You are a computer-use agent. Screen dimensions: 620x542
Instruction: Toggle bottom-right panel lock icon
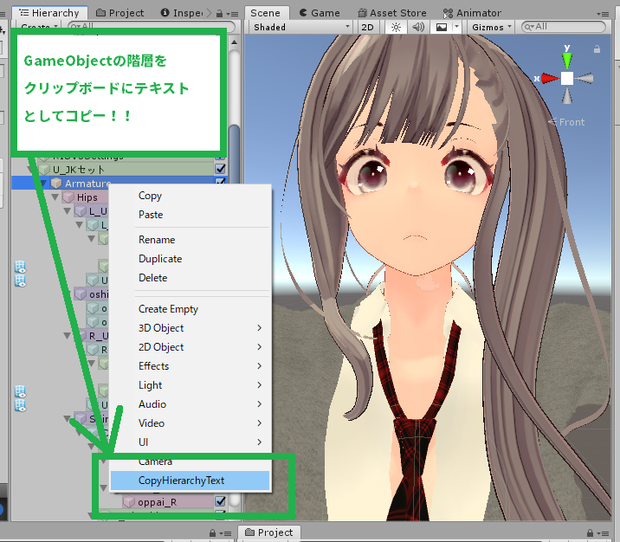coord(590,533)
